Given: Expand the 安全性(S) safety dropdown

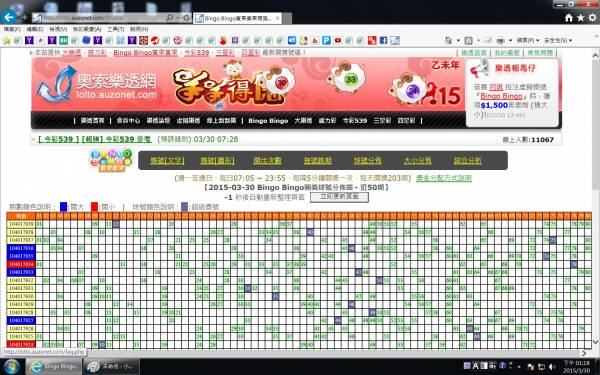Looking at the screenshot, I should (558, 40).
